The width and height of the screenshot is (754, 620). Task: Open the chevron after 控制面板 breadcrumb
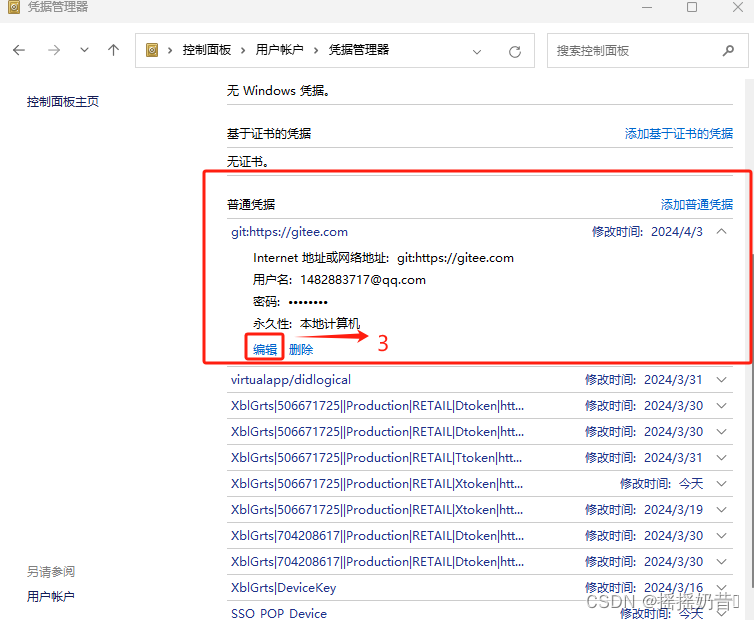coord(243,51)
